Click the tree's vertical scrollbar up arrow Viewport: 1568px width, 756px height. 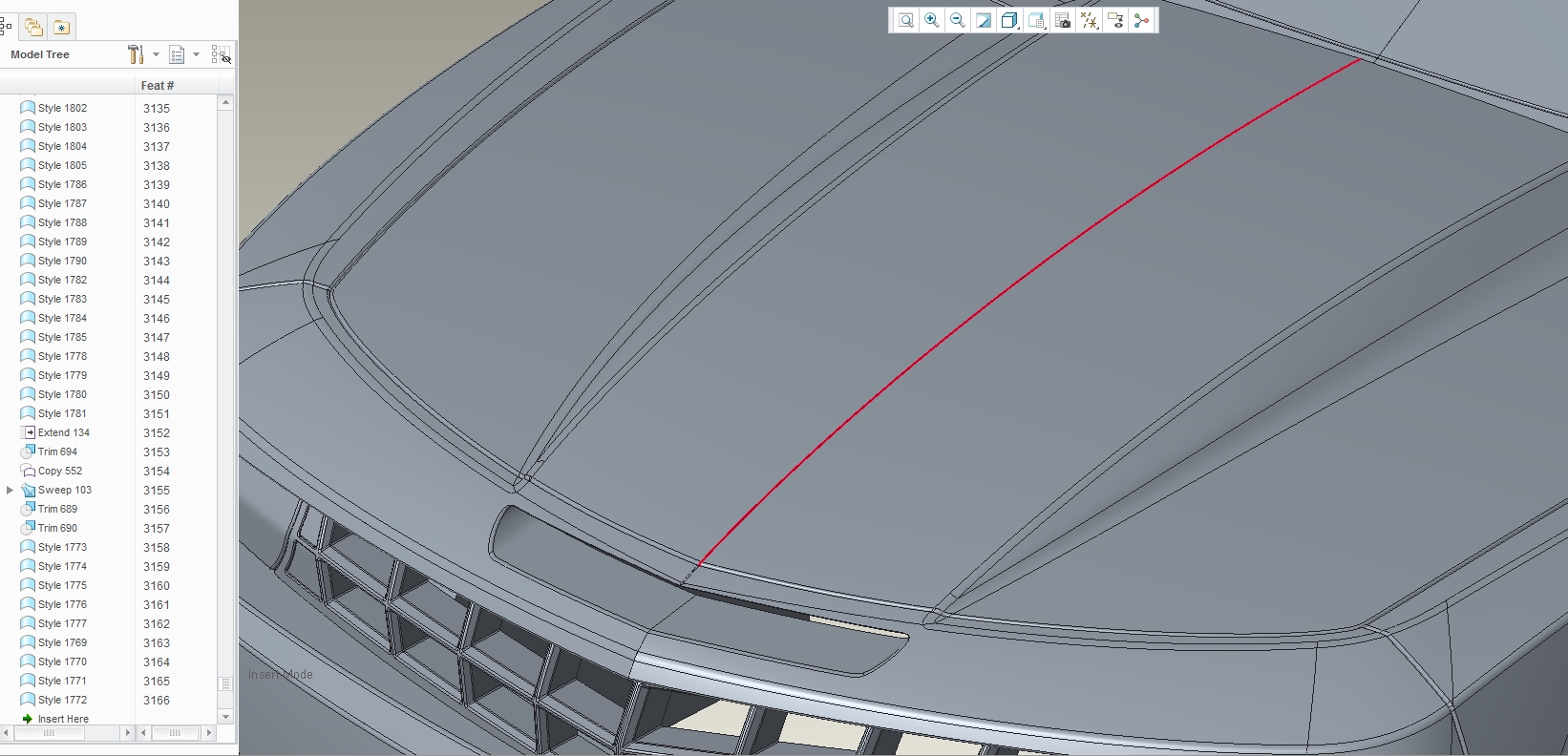tap(225, 102)
